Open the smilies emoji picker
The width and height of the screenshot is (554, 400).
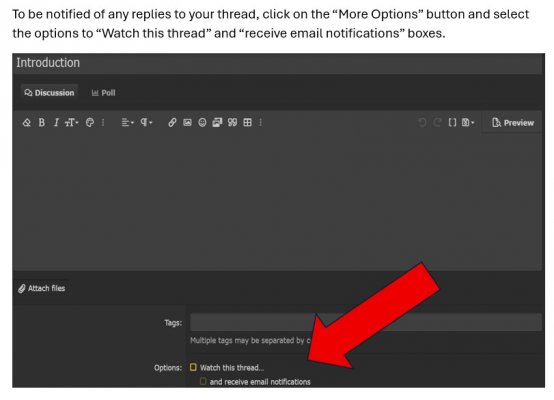(202, 123)
